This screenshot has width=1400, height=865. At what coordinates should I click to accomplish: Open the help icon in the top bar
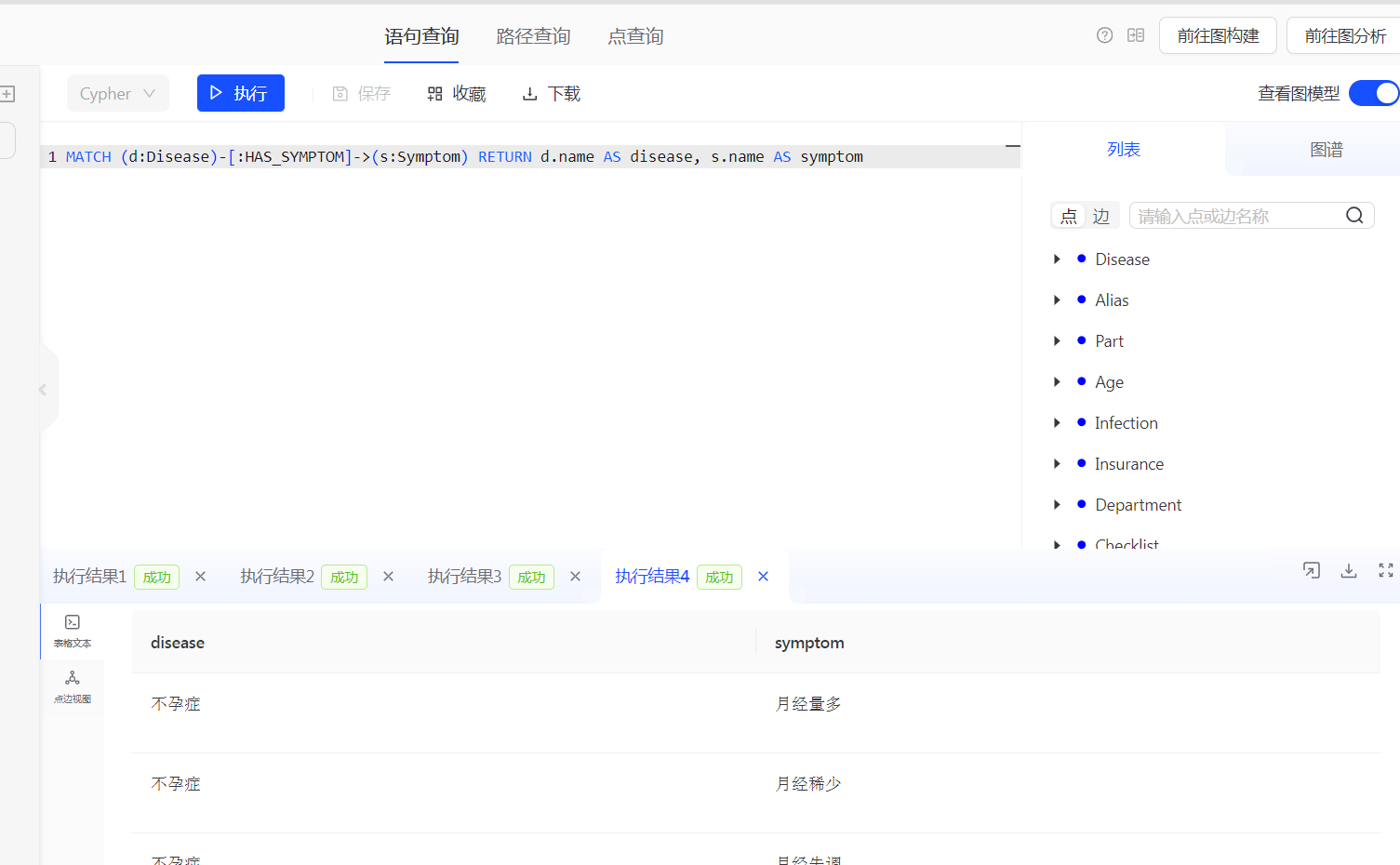pyautogui.click(x=1104, y=34)
